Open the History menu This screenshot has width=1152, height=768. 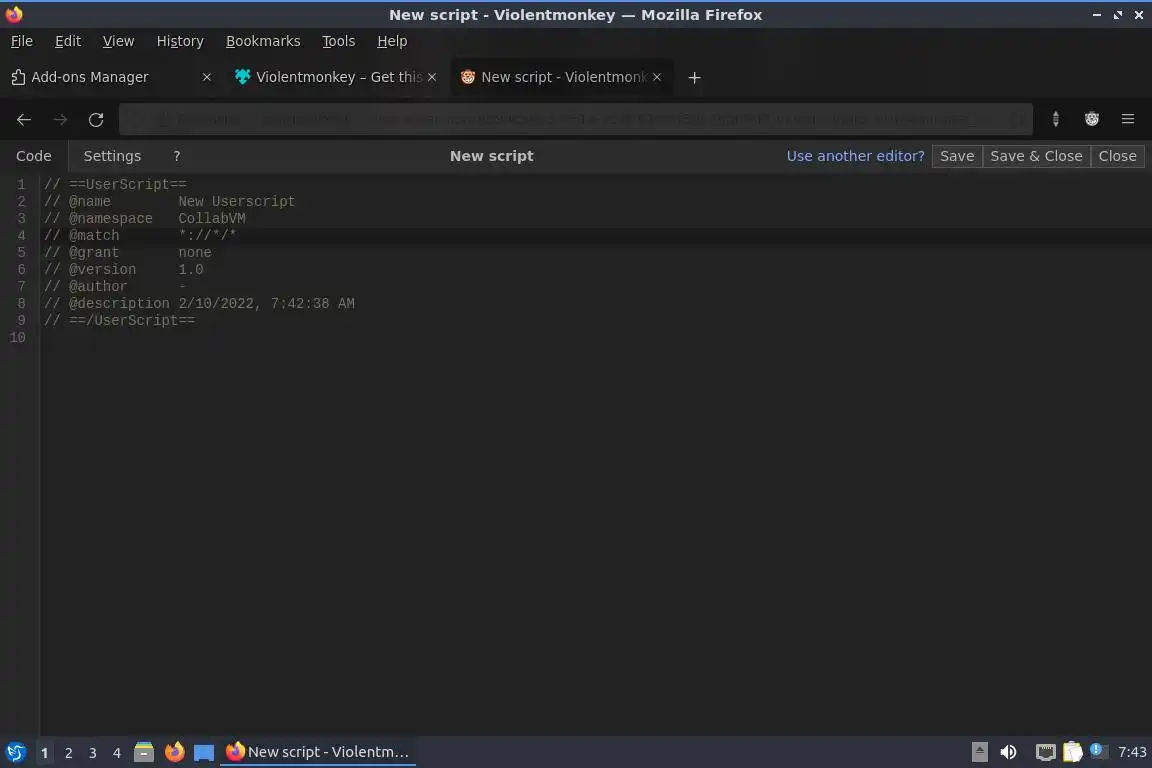pyautogui.click(x=180, y=41)
